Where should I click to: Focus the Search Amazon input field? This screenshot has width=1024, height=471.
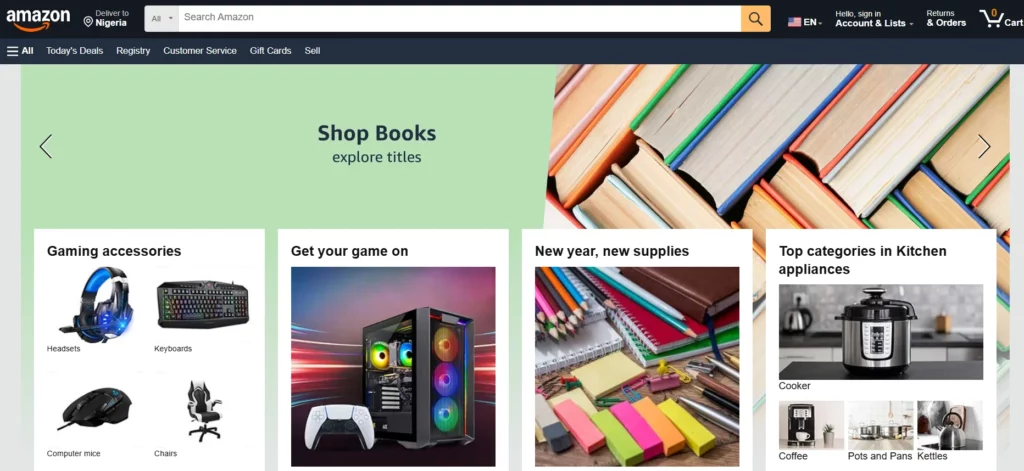click(x=460, y=19)
